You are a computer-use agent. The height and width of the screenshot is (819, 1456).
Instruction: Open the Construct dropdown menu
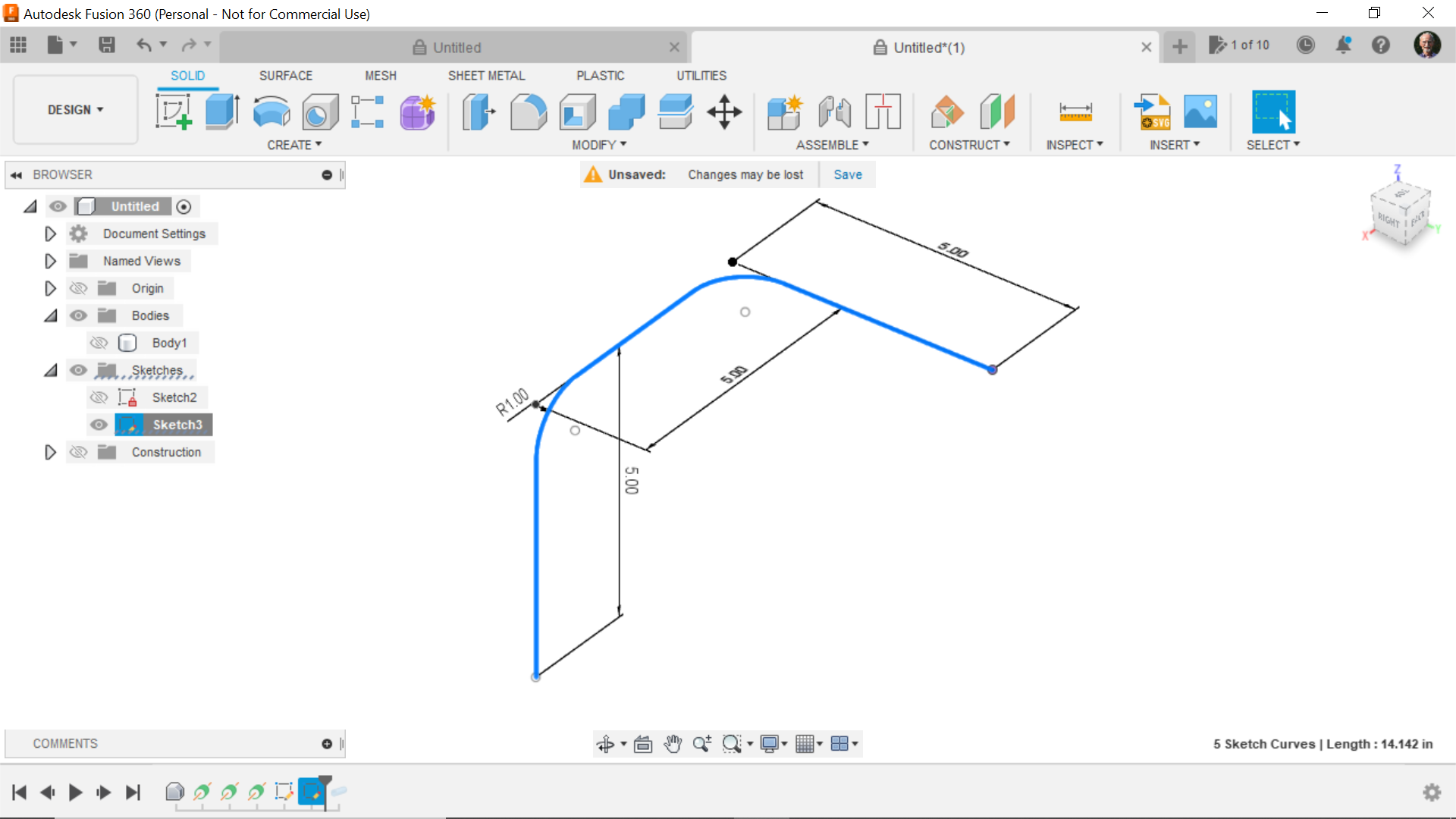[971, 144]
